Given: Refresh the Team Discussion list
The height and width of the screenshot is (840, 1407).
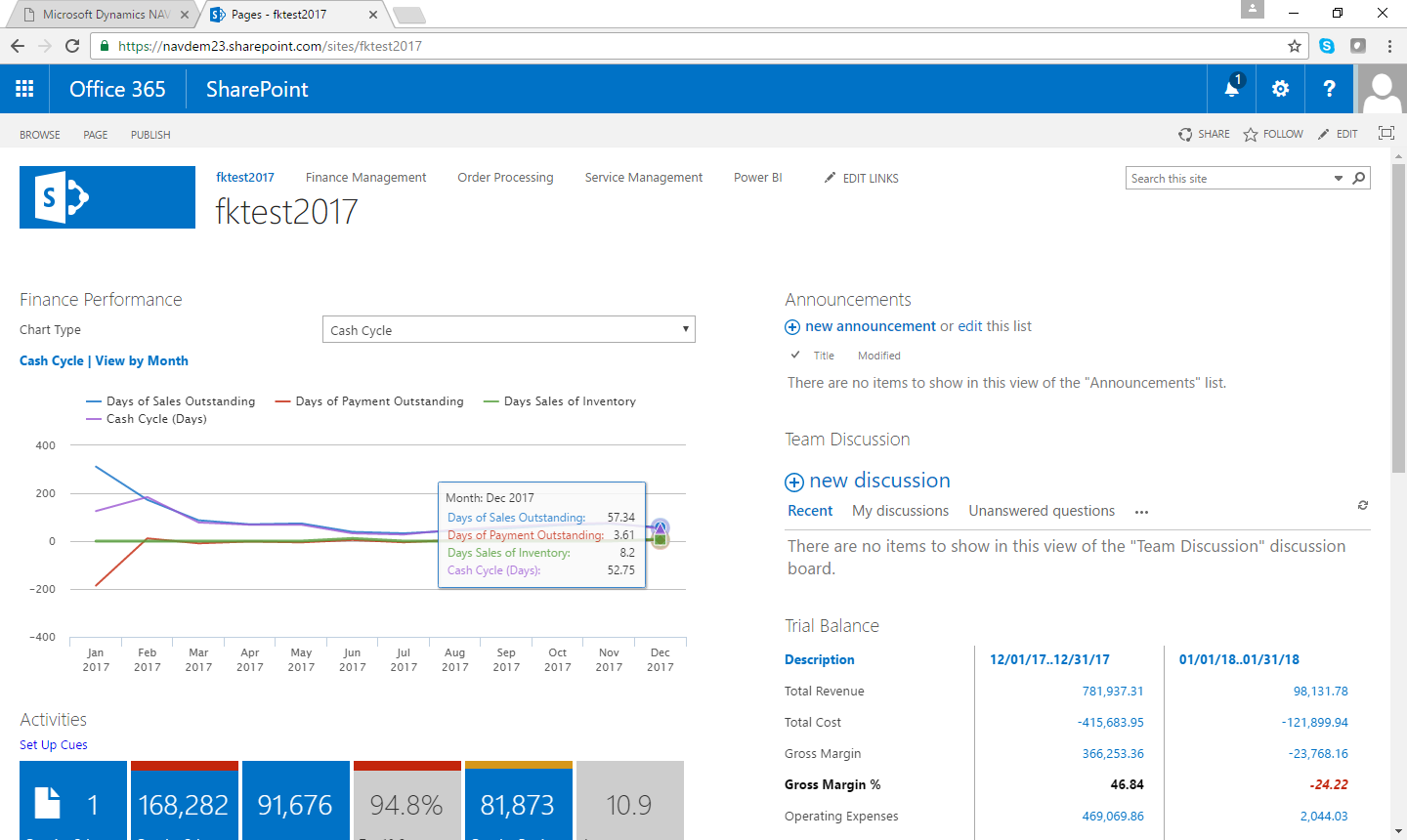Looking at the screenshot, I should 1362,505.
